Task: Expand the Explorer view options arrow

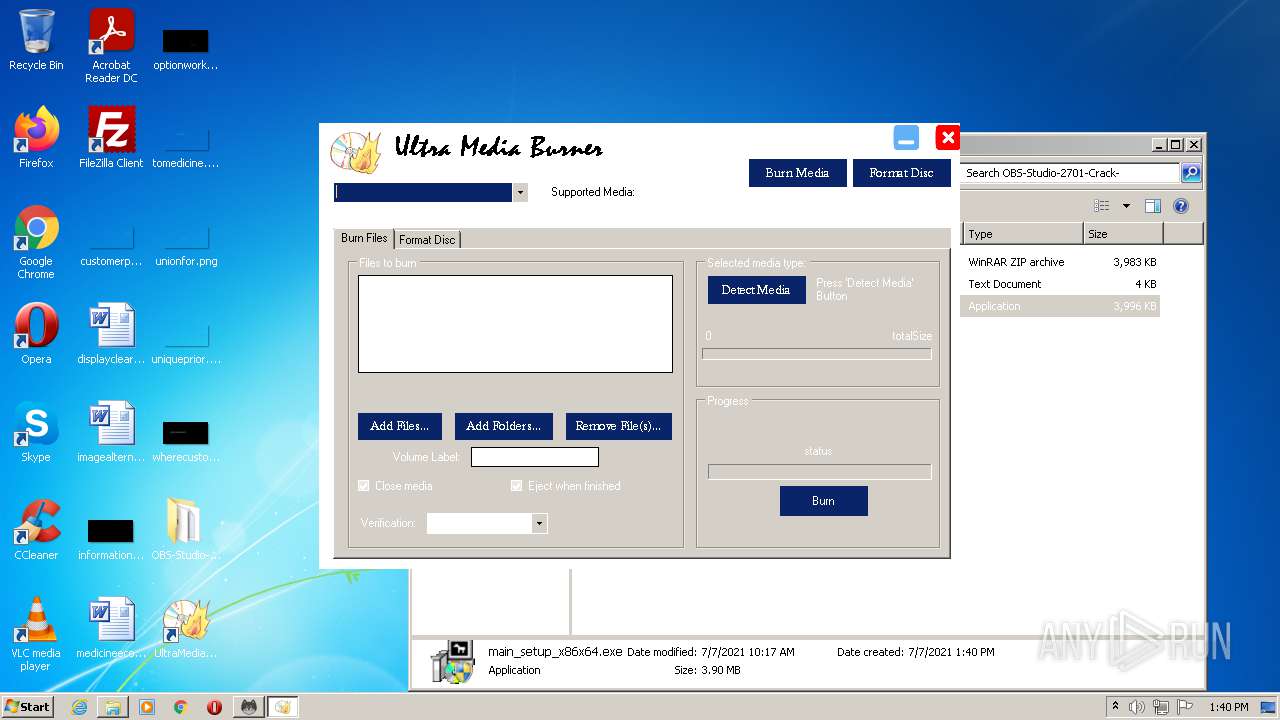Action: coord(1126,206)
